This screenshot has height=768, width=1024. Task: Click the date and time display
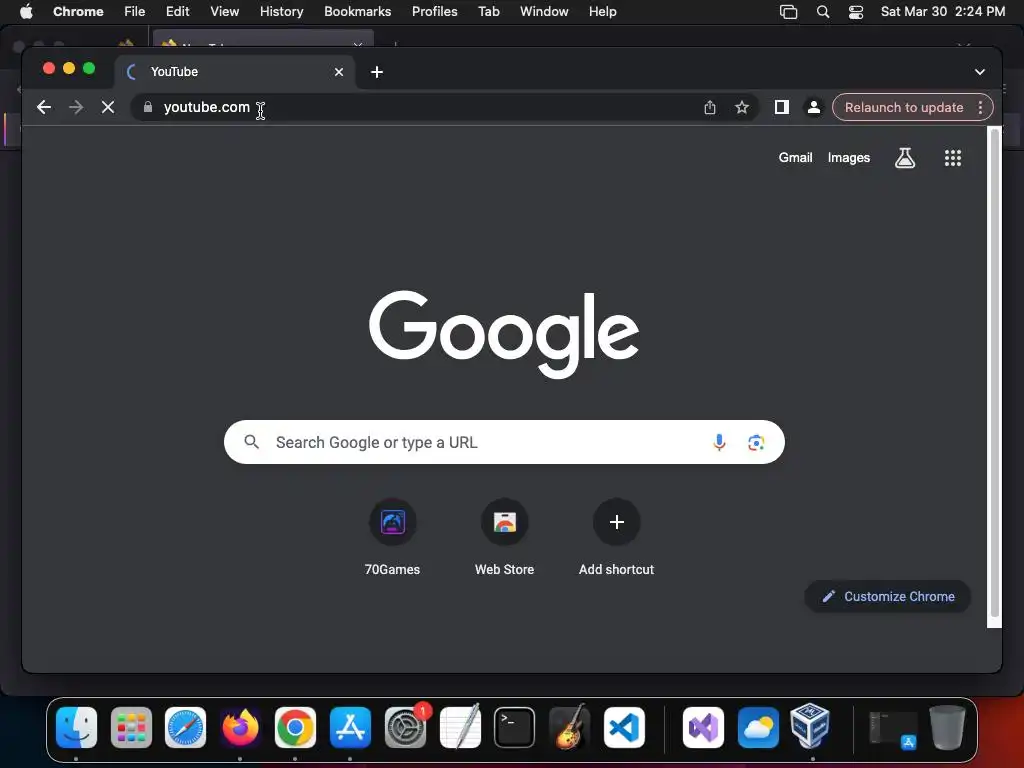[942, 11]
